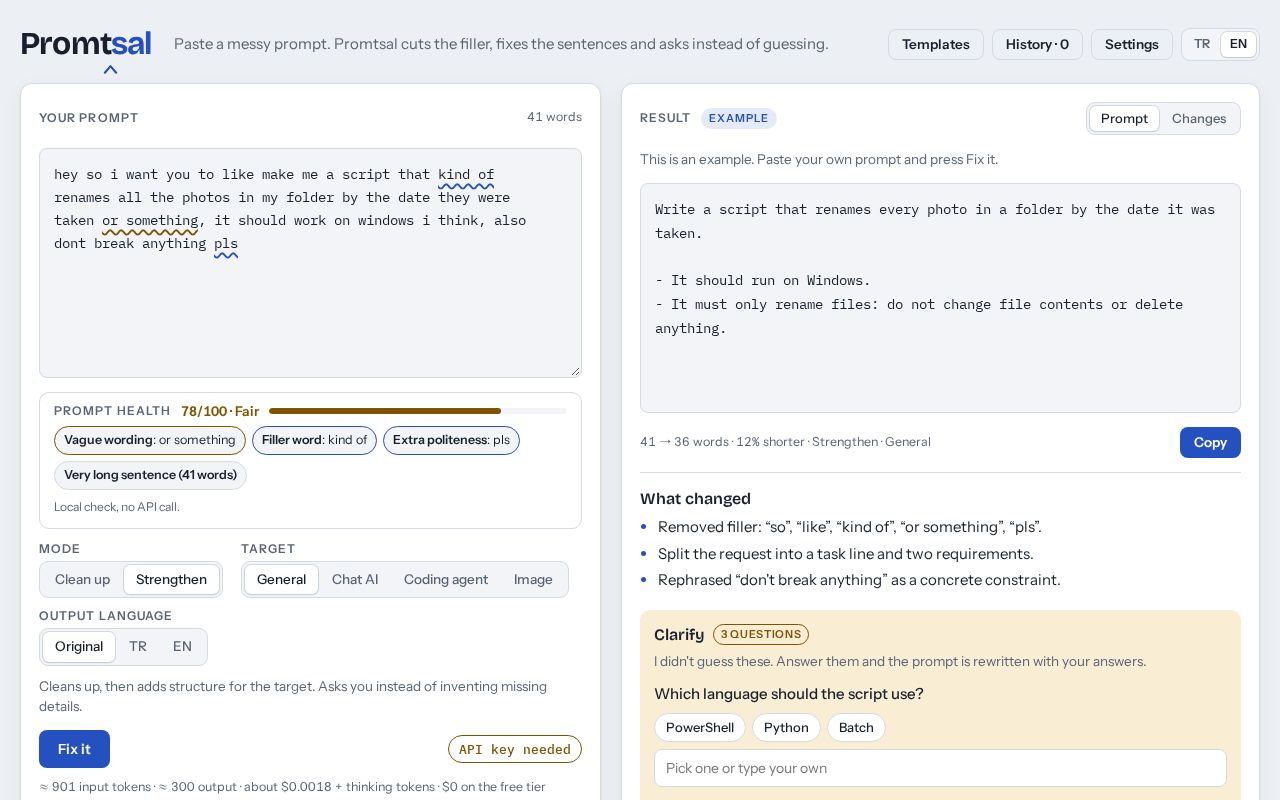Choose Original output language

[x=79, y=646]
